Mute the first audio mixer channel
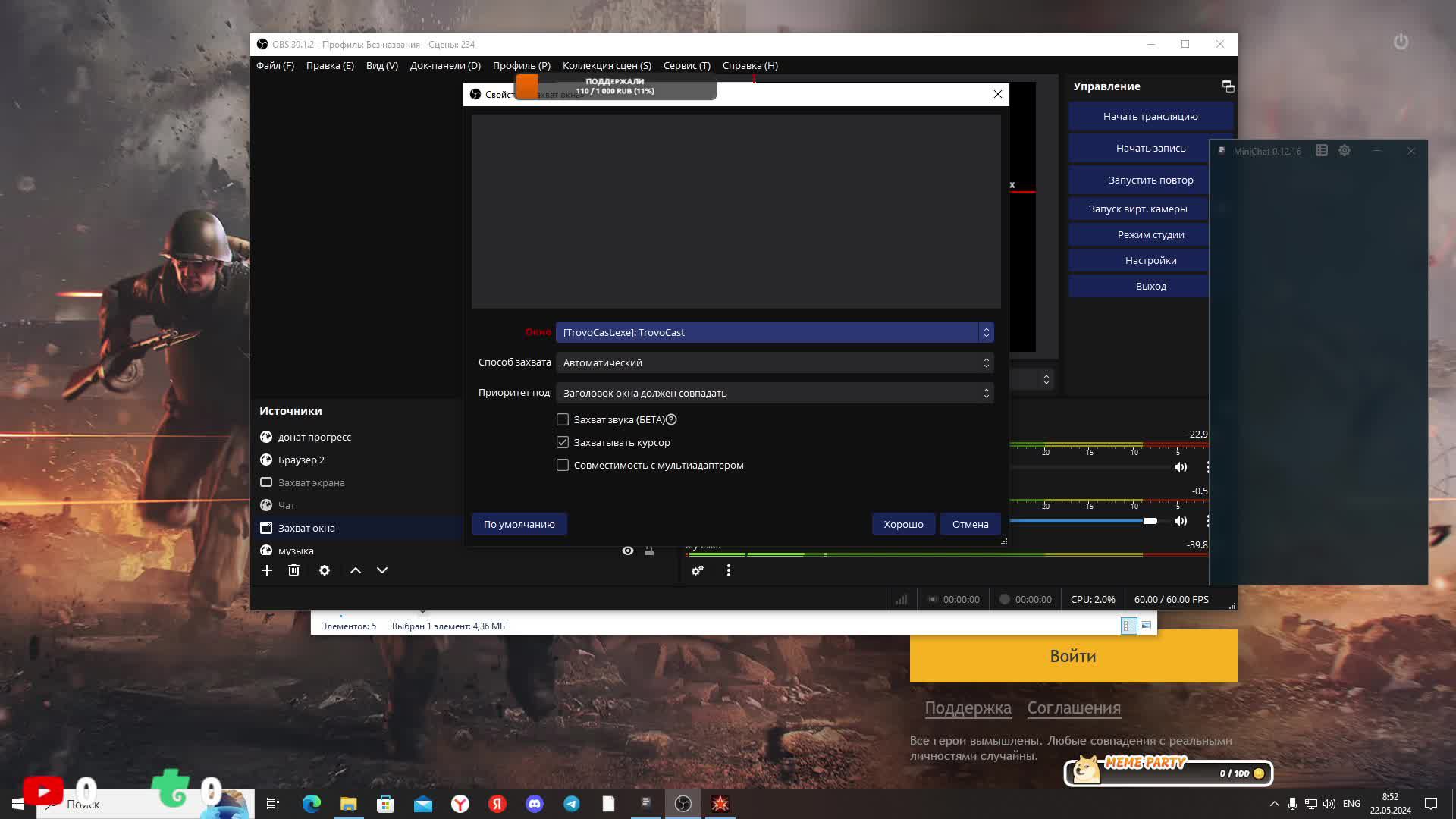 tap(1181, 467)
